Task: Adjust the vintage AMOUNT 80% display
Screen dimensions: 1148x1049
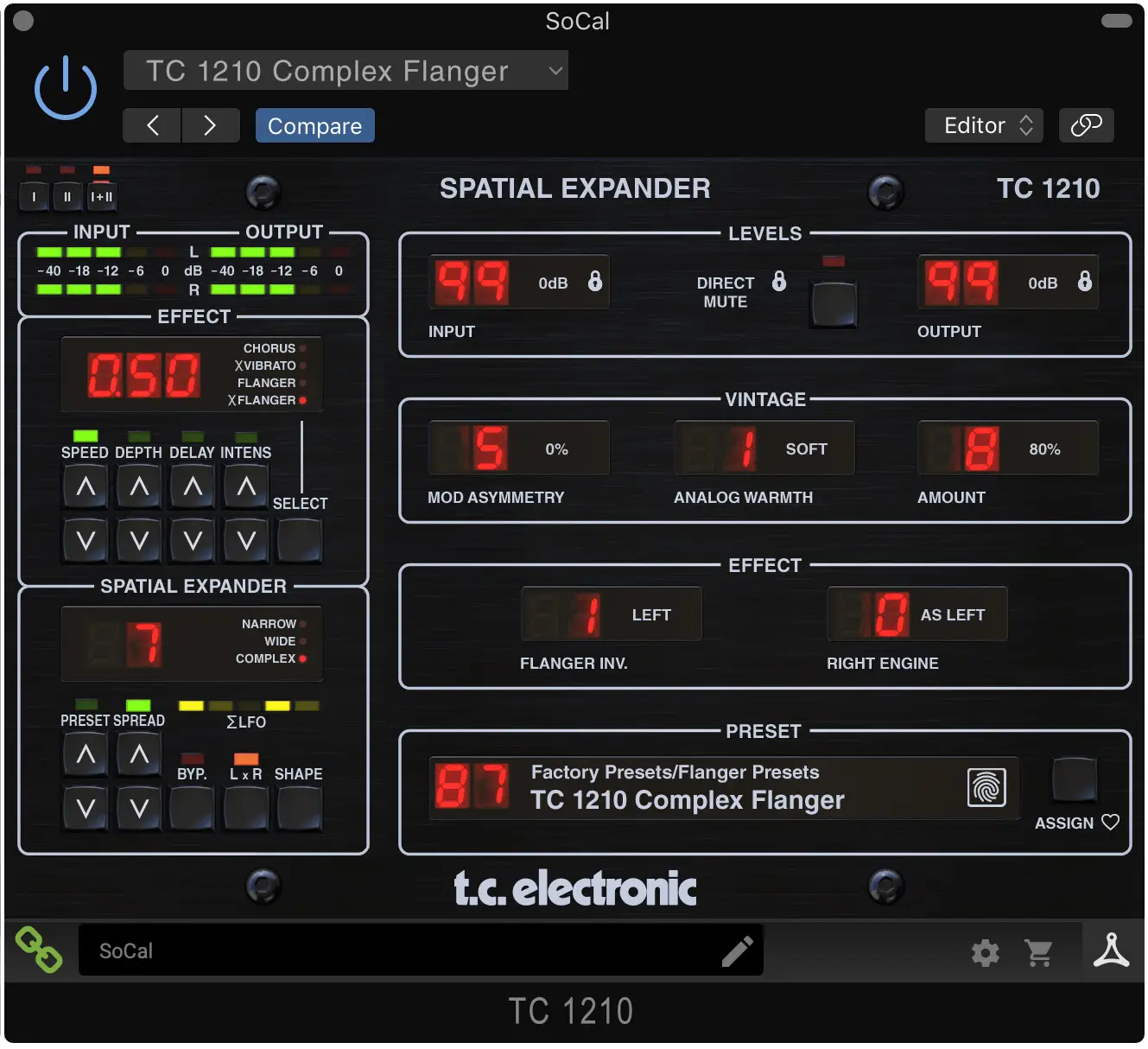Action: [x=1008, y=448]
